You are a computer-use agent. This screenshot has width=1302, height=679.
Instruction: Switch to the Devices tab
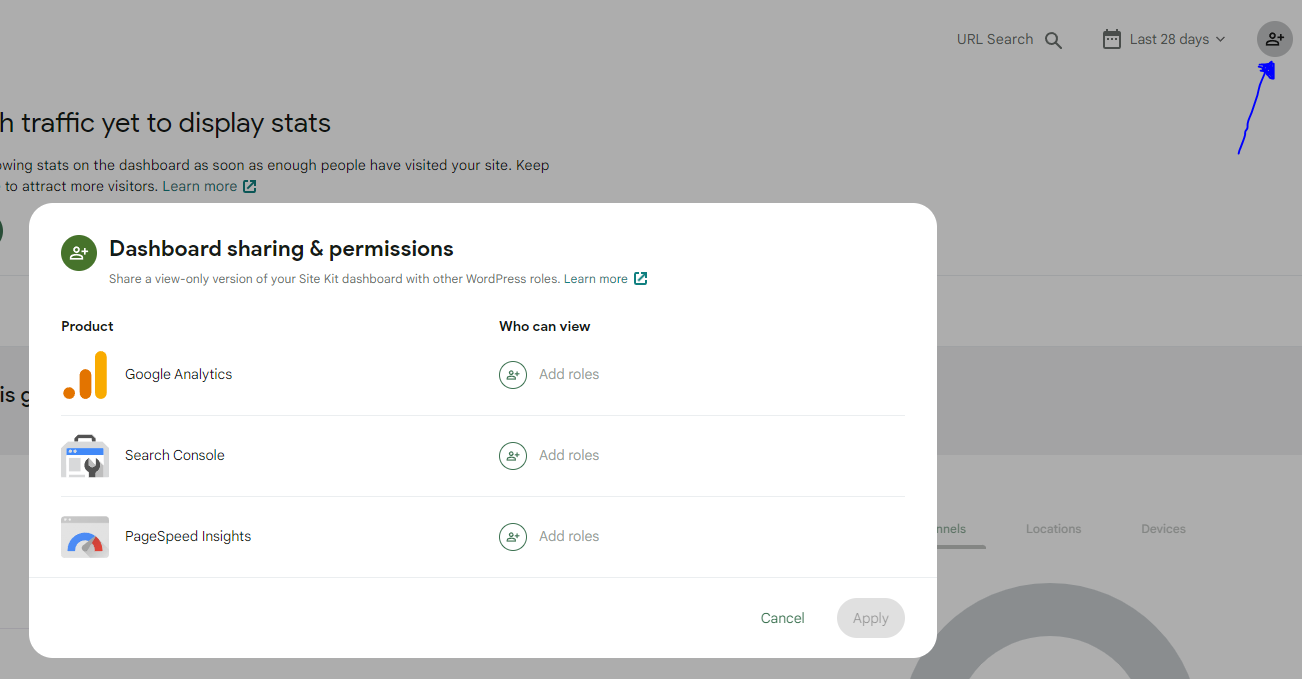click(x=1163, y=529)
